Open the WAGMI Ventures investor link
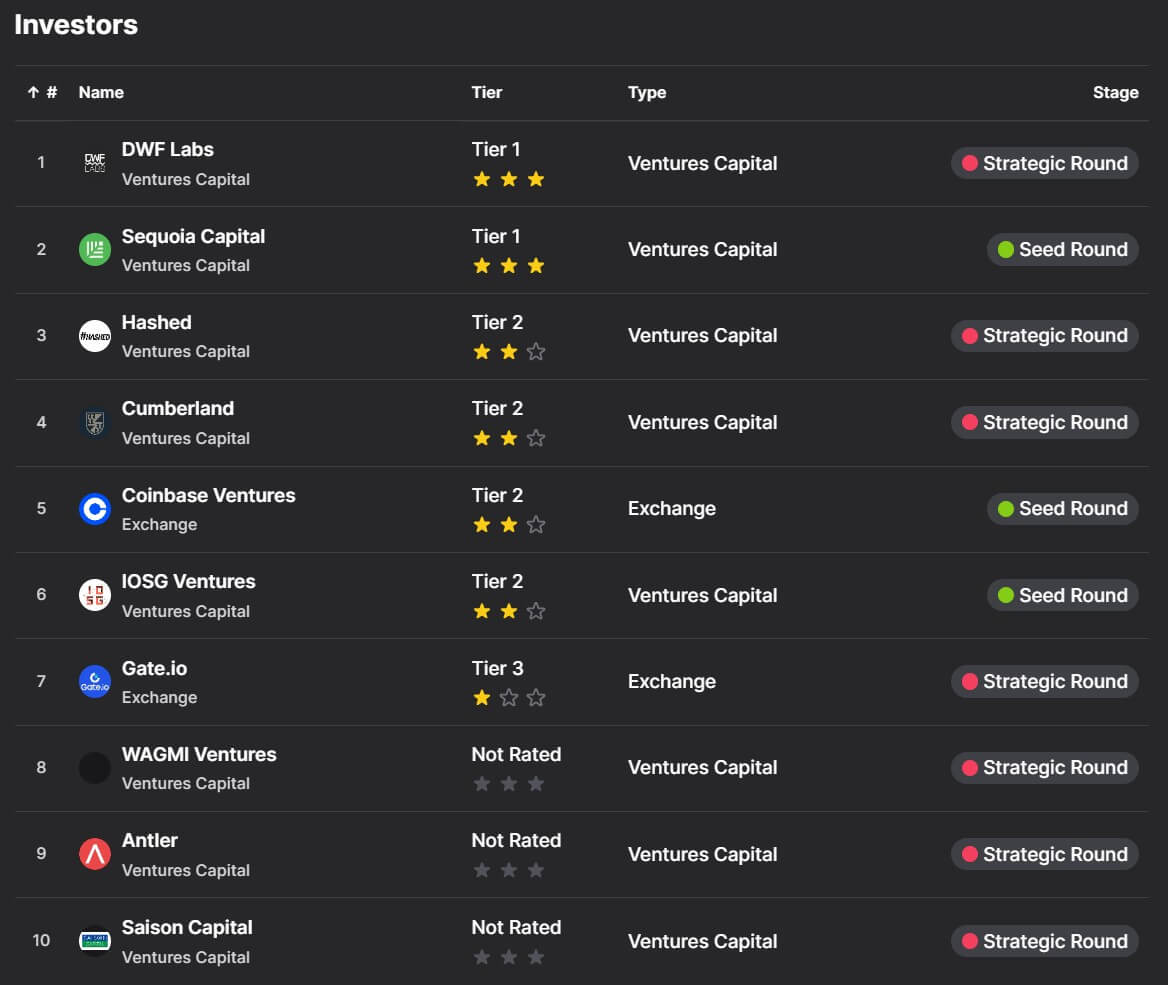The height and width of the screenshot is (985, 1168). click(x=199, y=754)
